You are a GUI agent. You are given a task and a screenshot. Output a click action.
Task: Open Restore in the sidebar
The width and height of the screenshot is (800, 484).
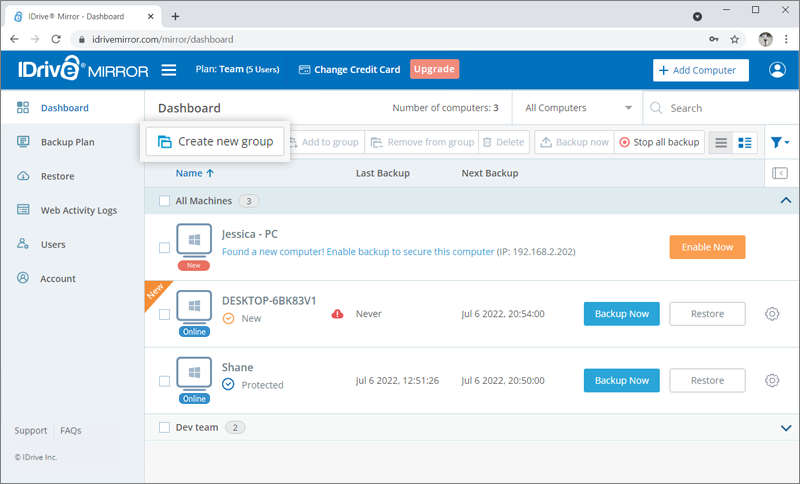[x=57, y=176]
